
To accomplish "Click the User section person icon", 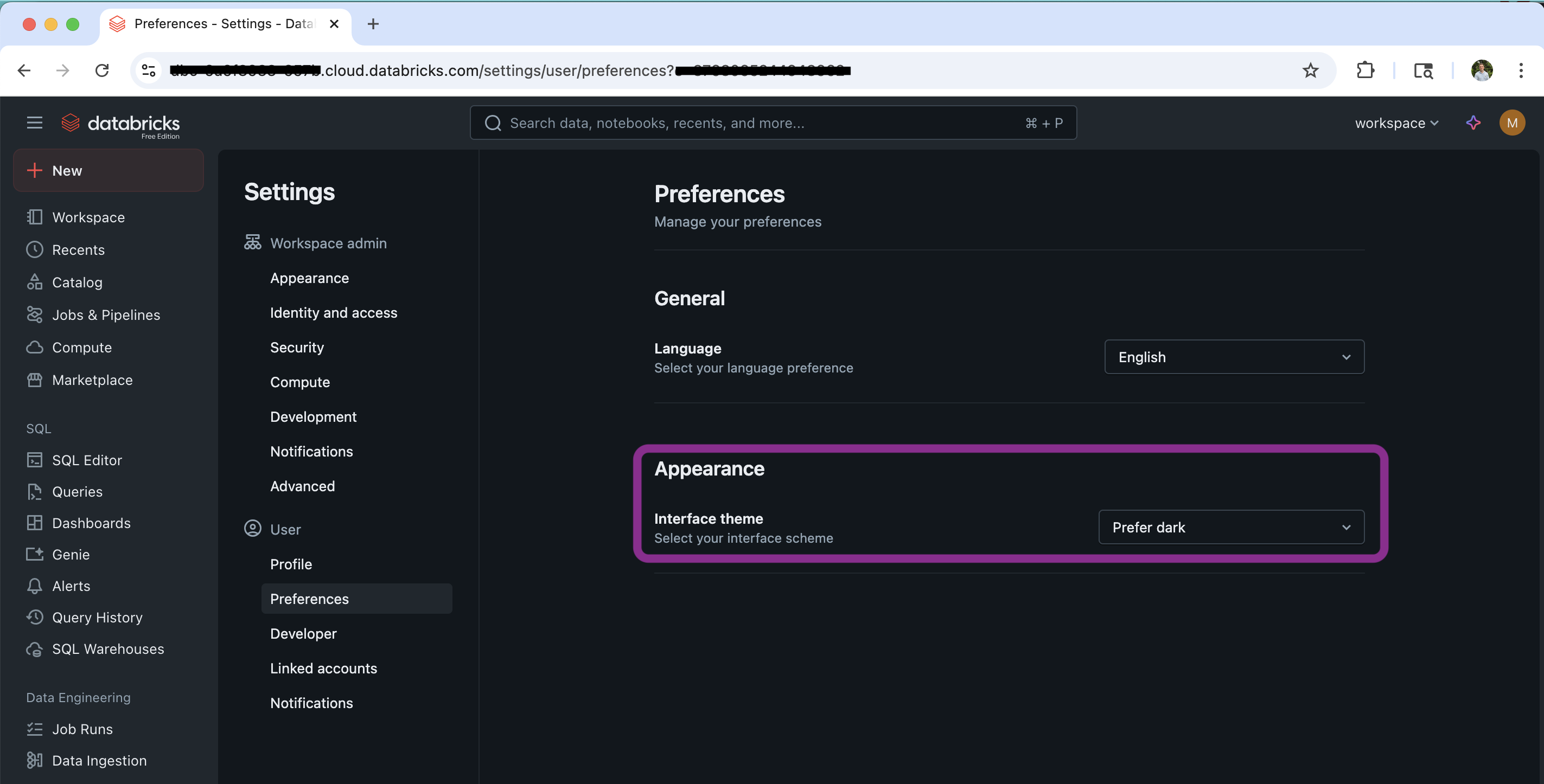I will 252,529.
